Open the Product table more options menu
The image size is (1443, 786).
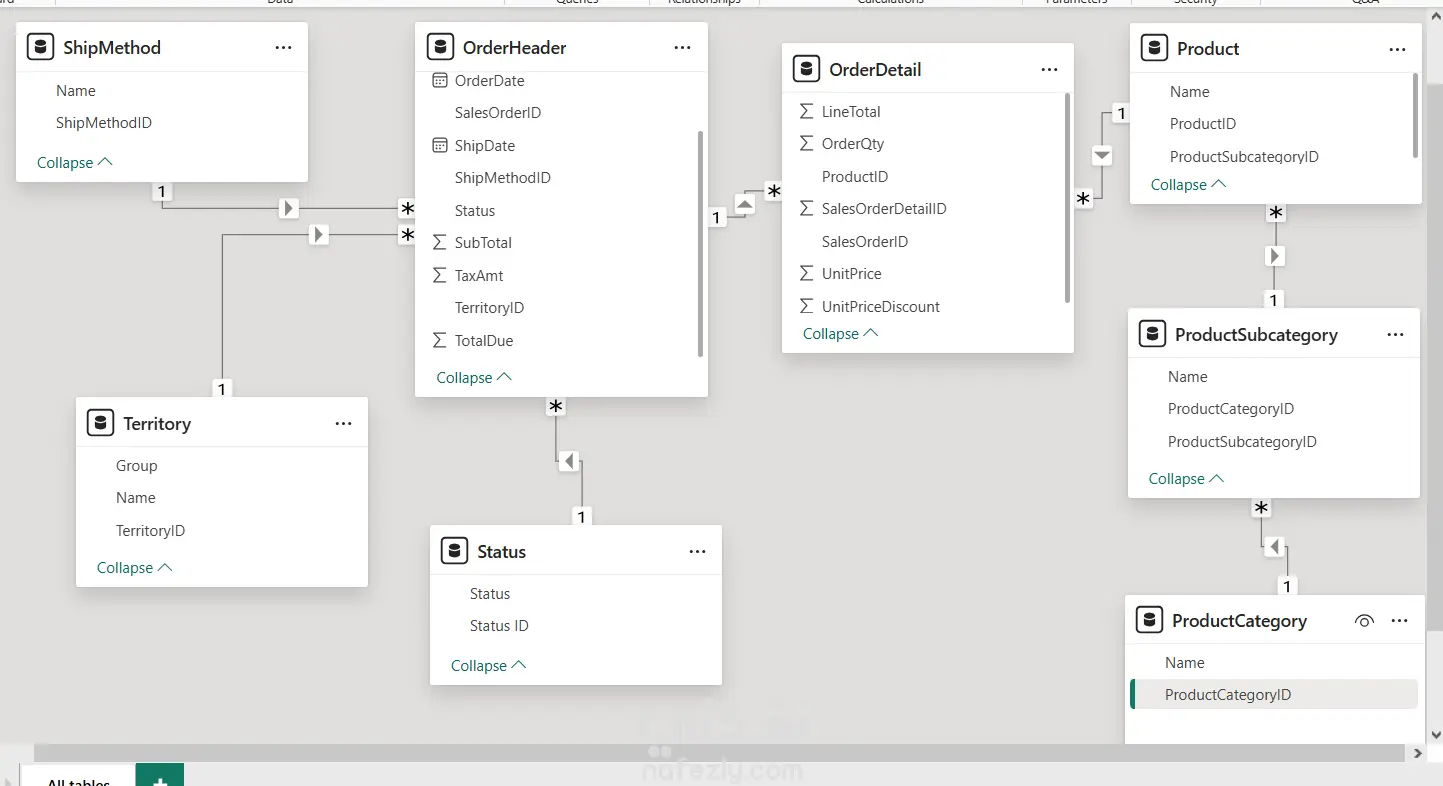1397,49
